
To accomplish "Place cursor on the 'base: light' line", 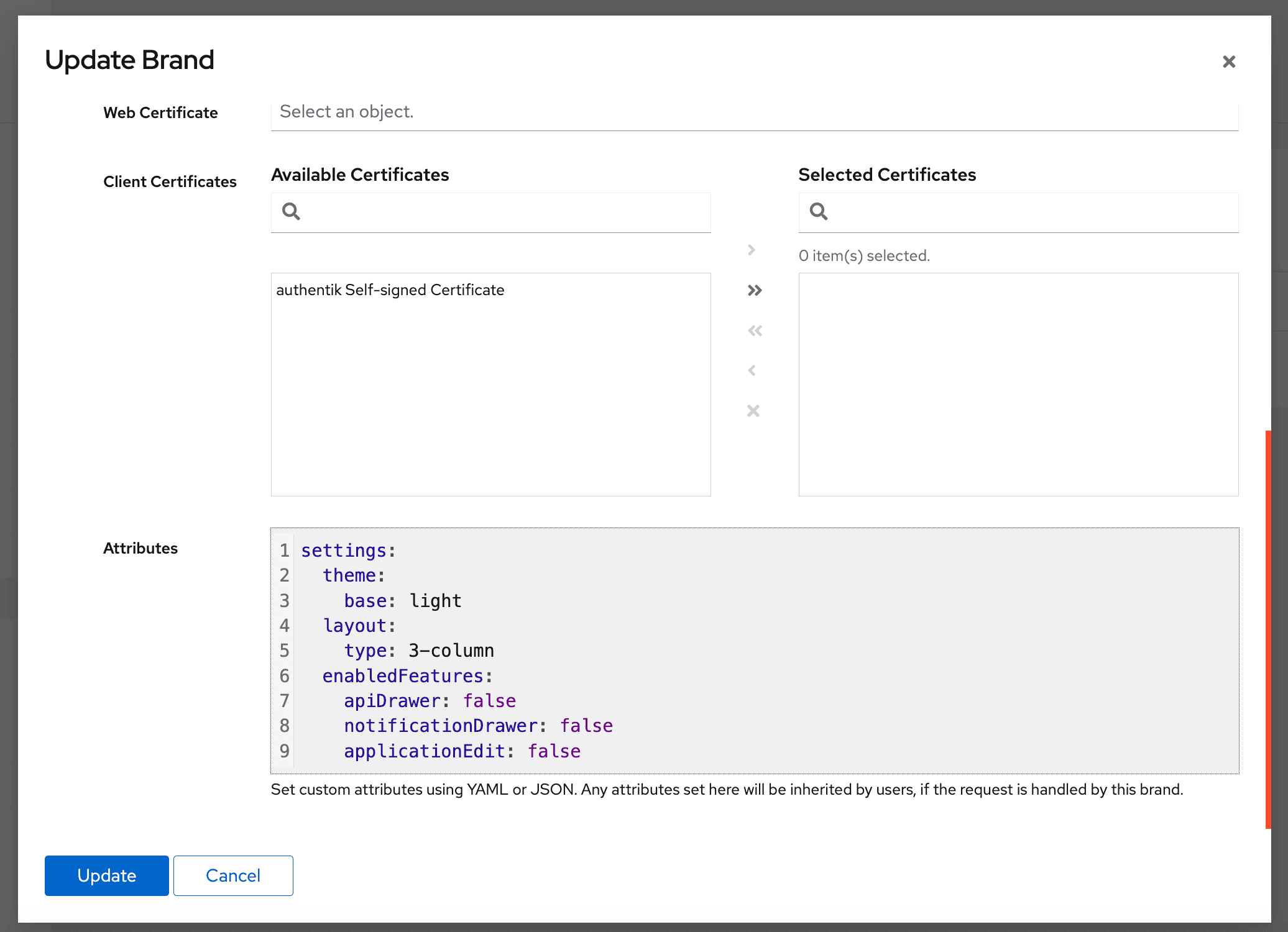I will click(403, 601).
